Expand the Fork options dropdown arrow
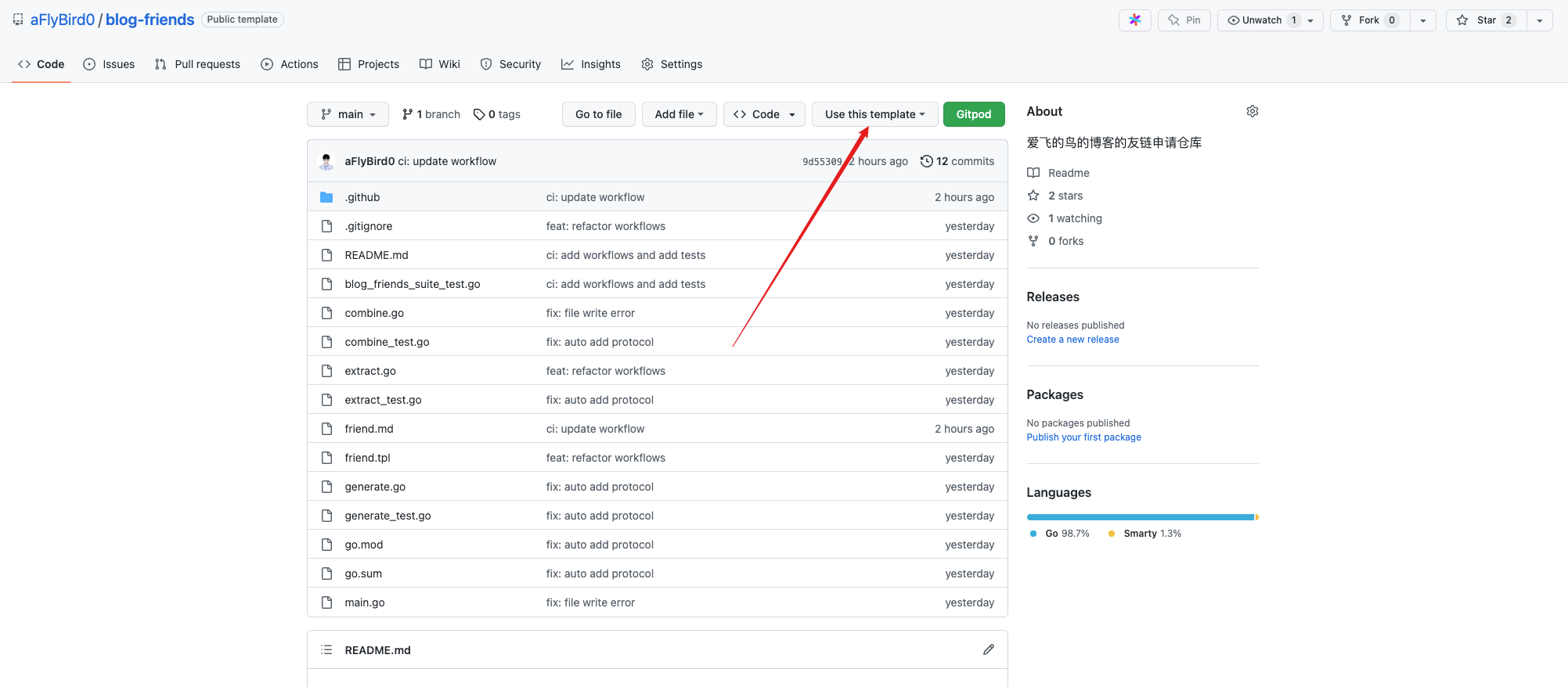The width and height of the screenshot is (1568, 687). (1423, 20)
